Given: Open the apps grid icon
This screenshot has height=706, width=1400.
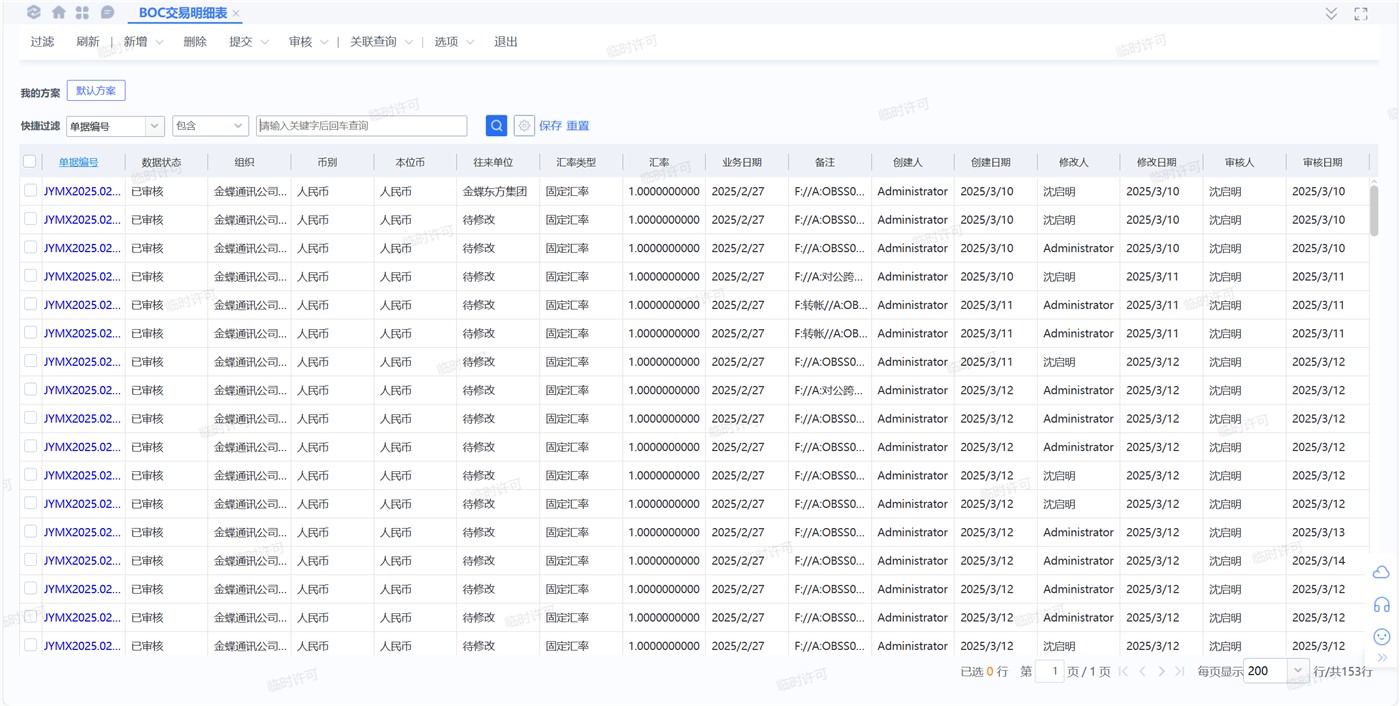Looking at the screenshot, I should coord(82,13).
